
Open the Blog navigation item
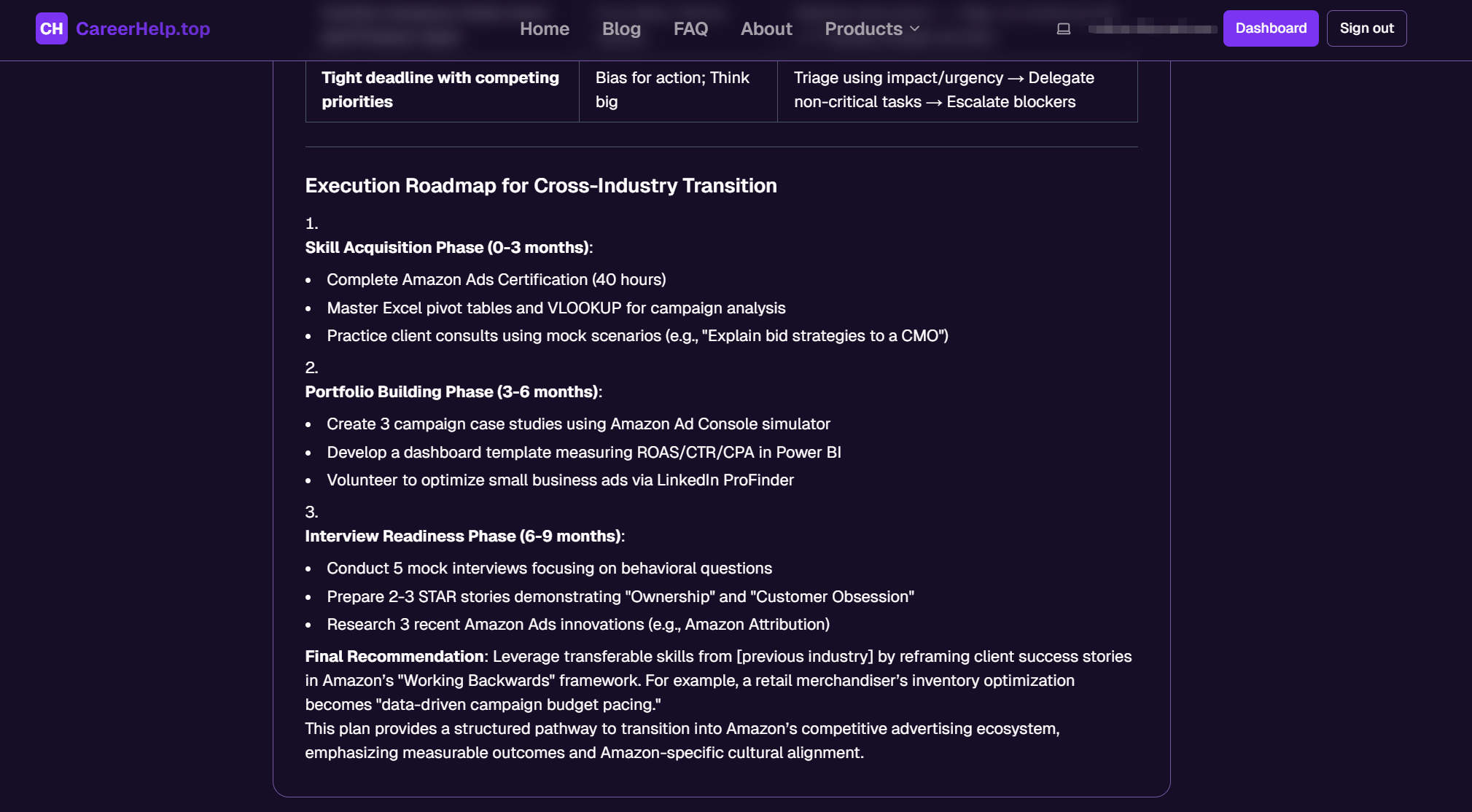(621, 28)
